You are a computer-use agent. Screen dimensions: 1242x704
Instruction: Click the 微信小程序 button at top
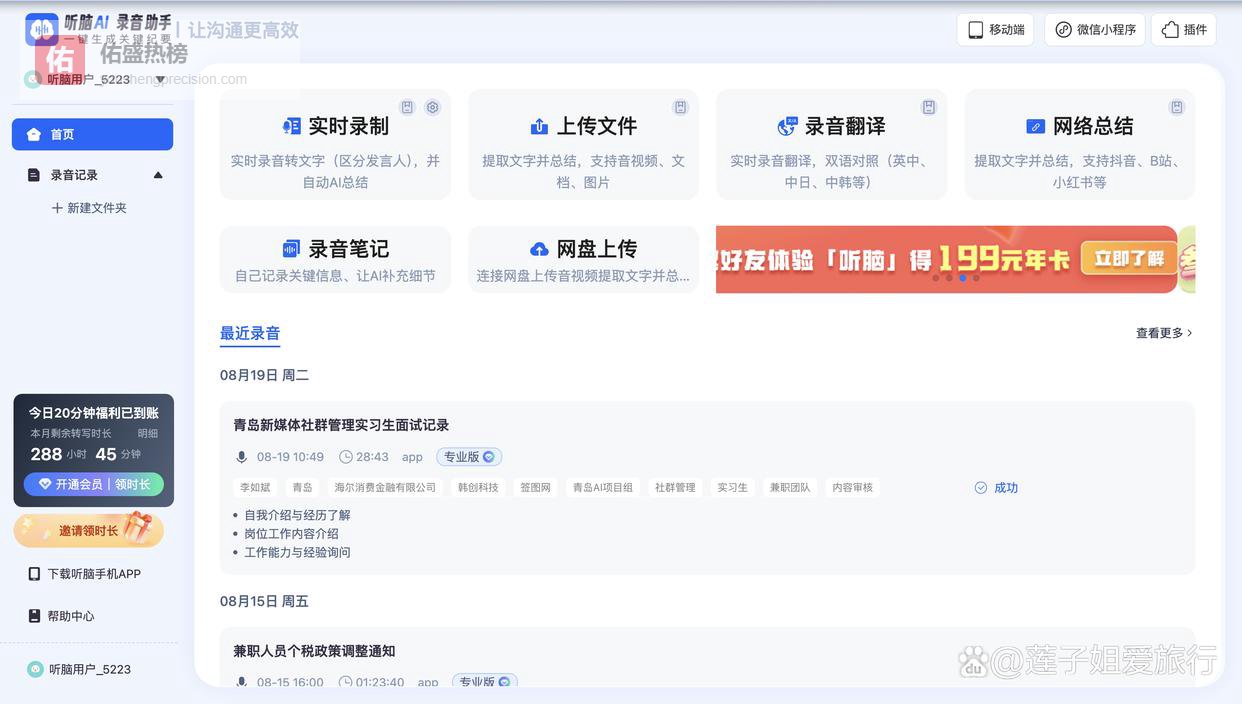tap(1095, 30)
